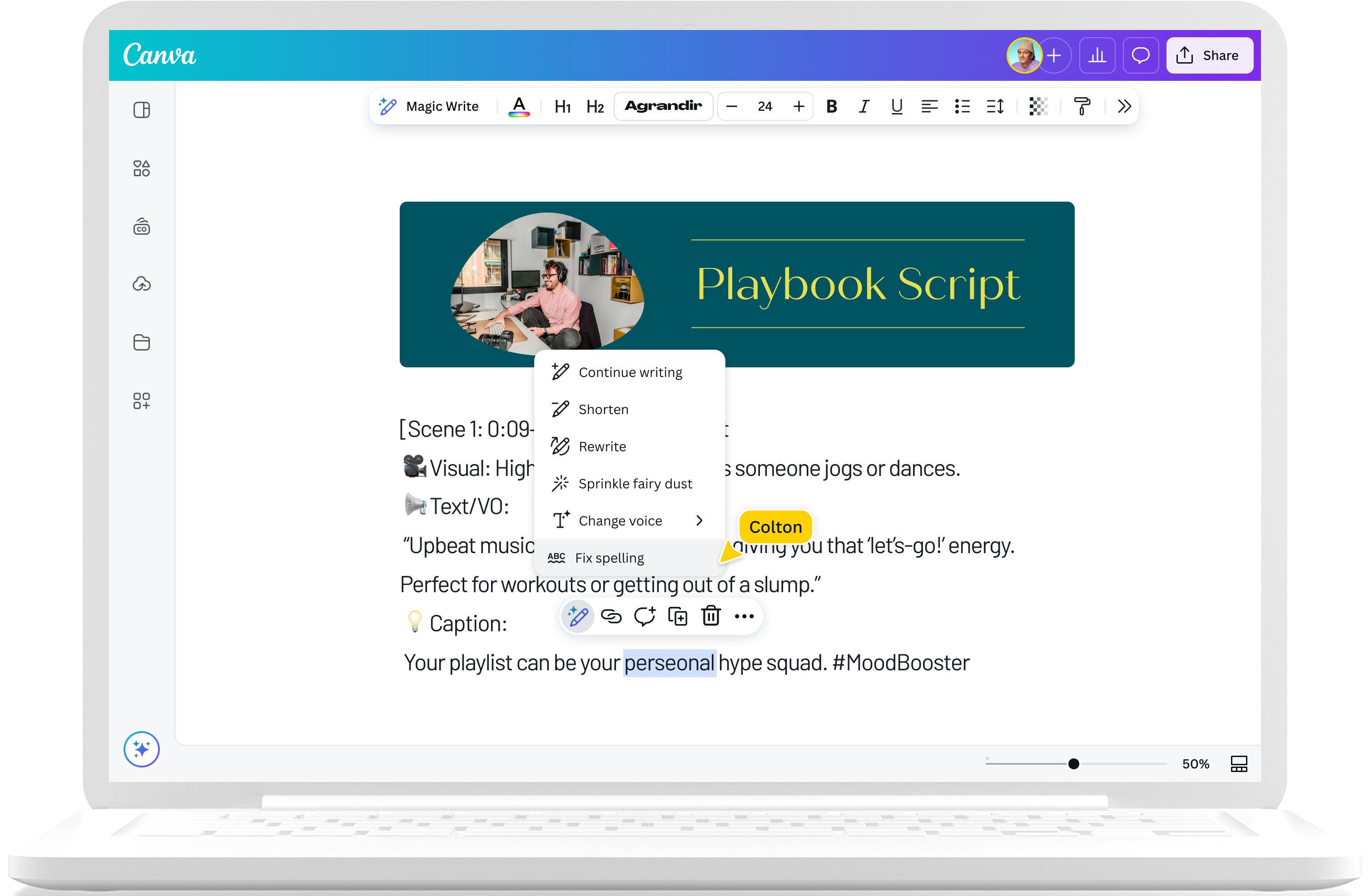Toggle bold formatting
This screenshot has width=1370, height=896.
click(x=831, y=106)
